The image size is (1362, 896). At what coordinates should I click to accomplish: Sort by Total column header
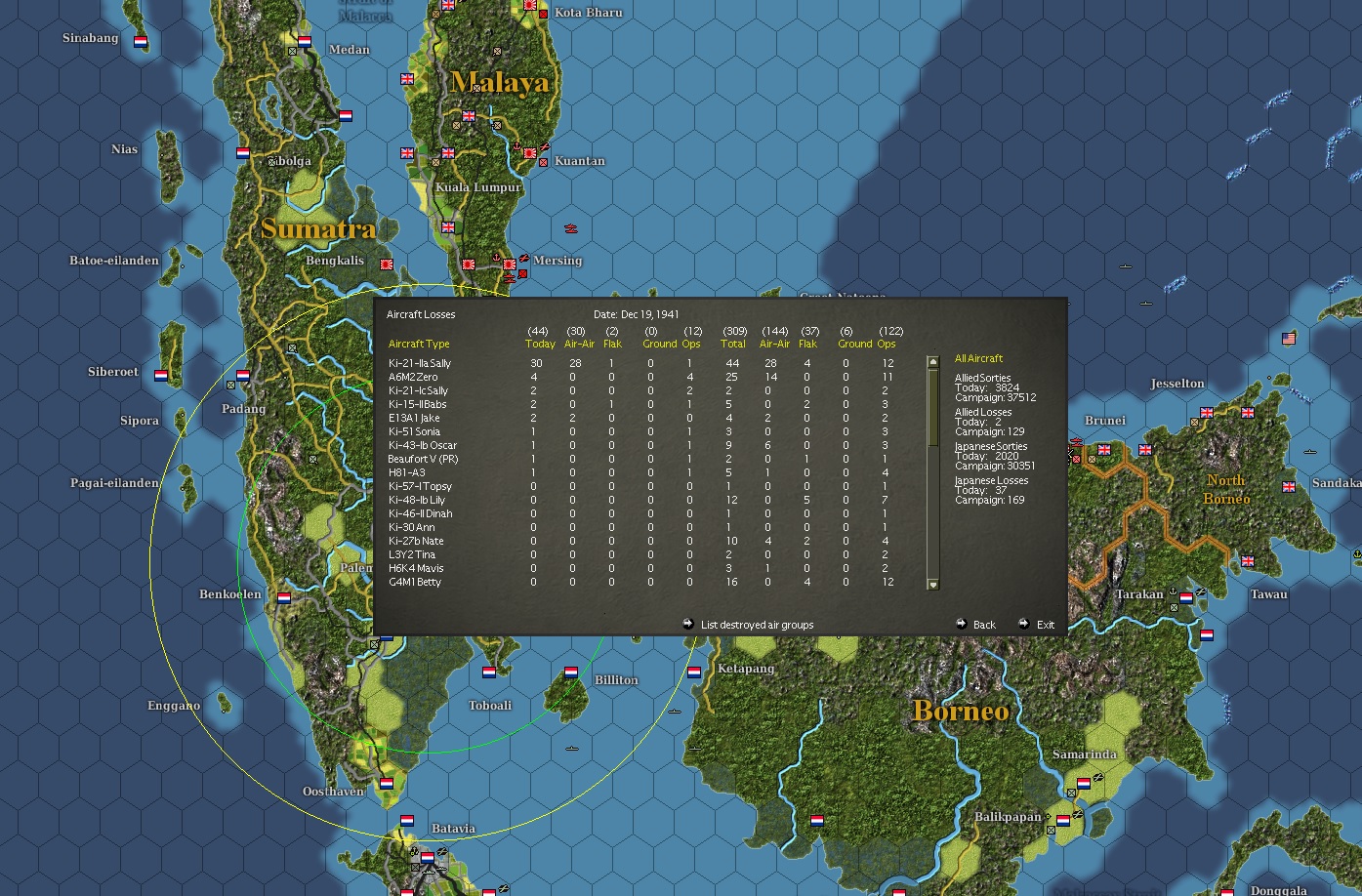click(x=733, y=344)
